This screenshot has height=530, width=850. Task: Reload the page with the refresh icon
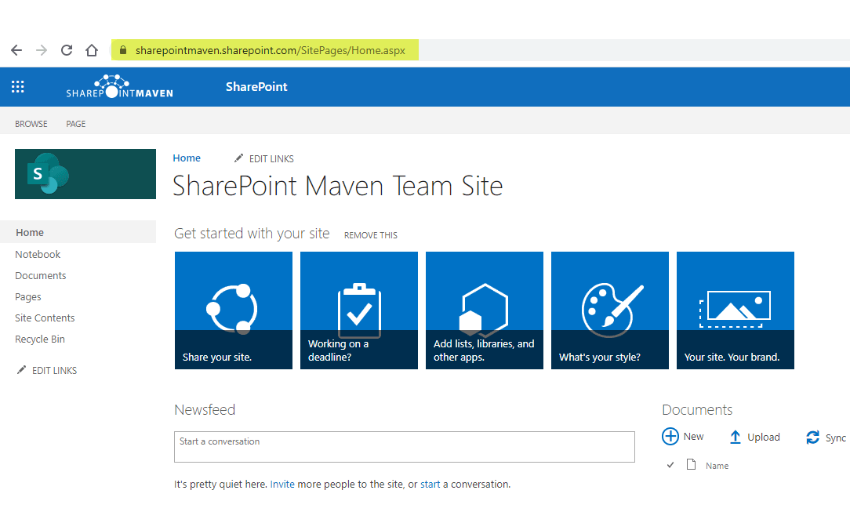[x=67, y=50]
